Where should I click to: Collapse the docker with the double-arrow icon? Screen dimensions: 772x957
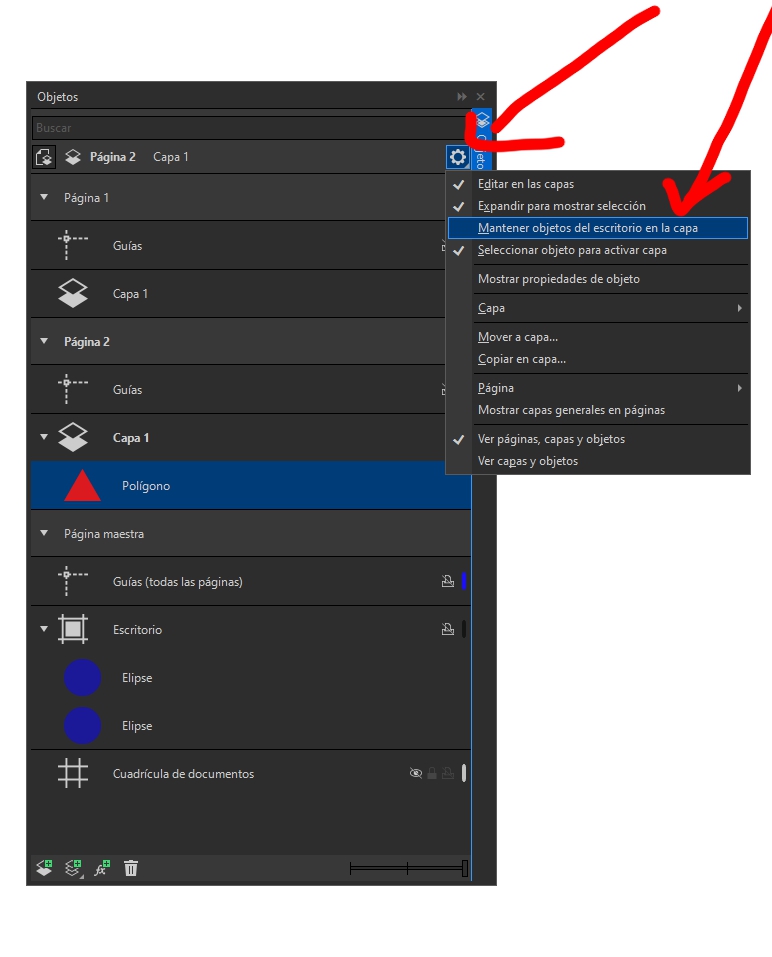coord(462,97)
